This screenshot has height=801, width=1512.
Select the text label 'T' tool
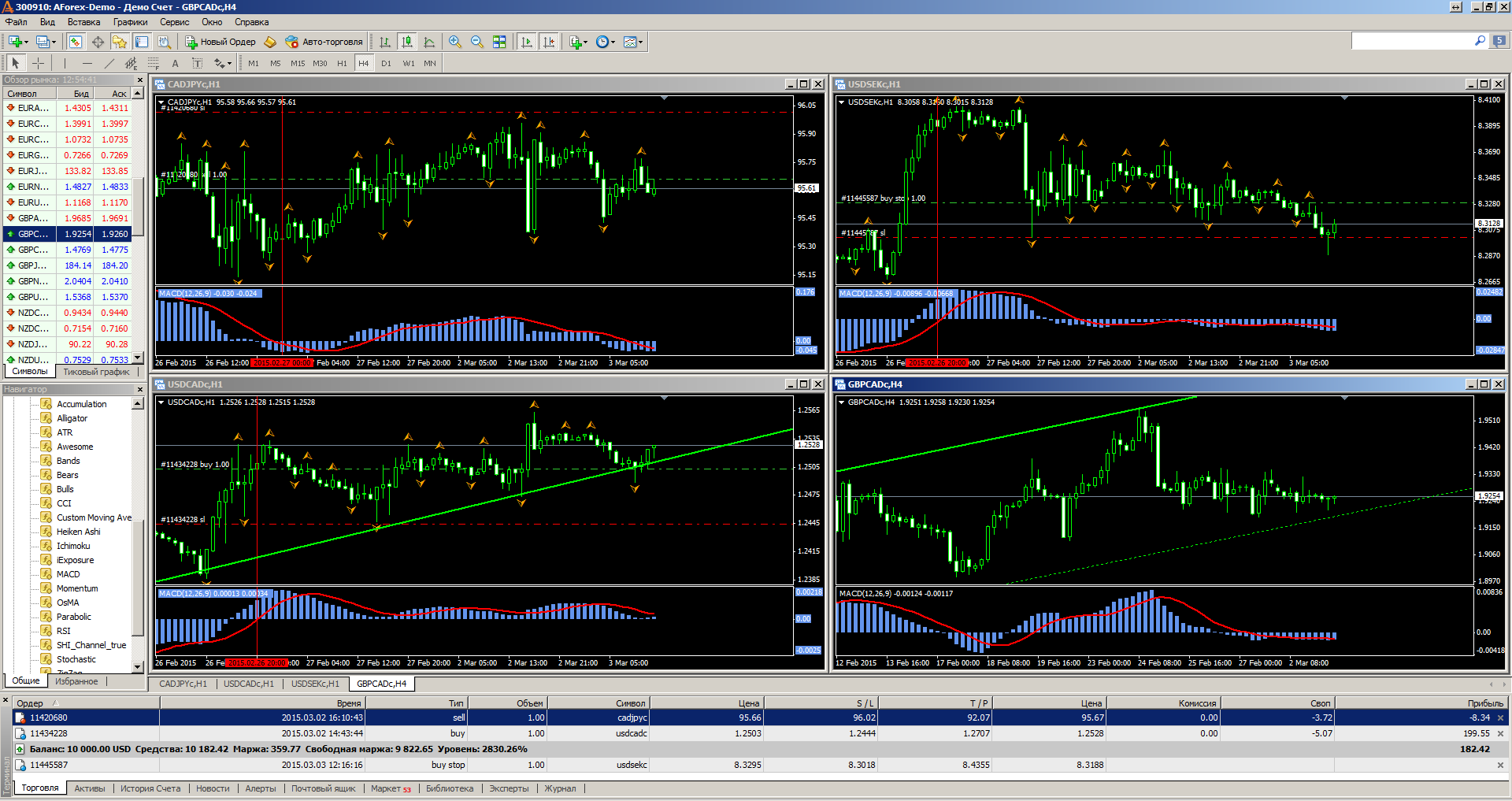[198, 63]
